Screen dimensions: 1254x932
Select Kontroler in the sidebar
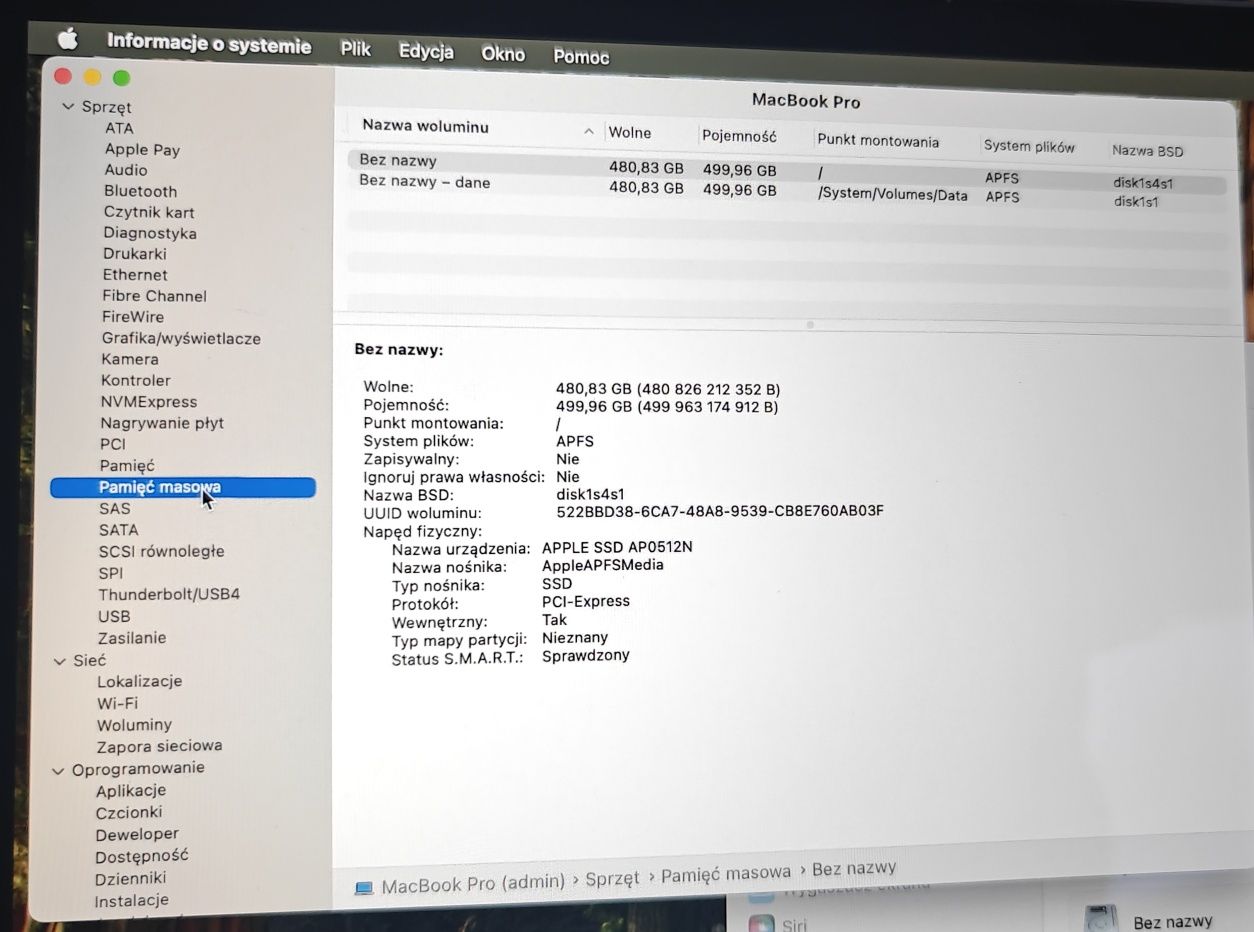click(x=136, y=381)
